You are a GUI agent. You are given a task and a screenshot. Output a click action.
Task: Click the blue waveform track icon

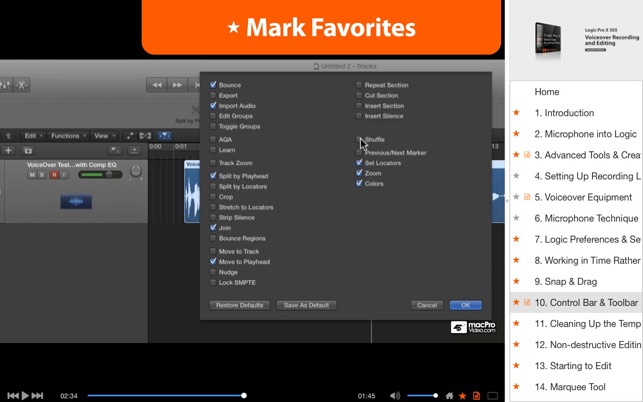76,201
